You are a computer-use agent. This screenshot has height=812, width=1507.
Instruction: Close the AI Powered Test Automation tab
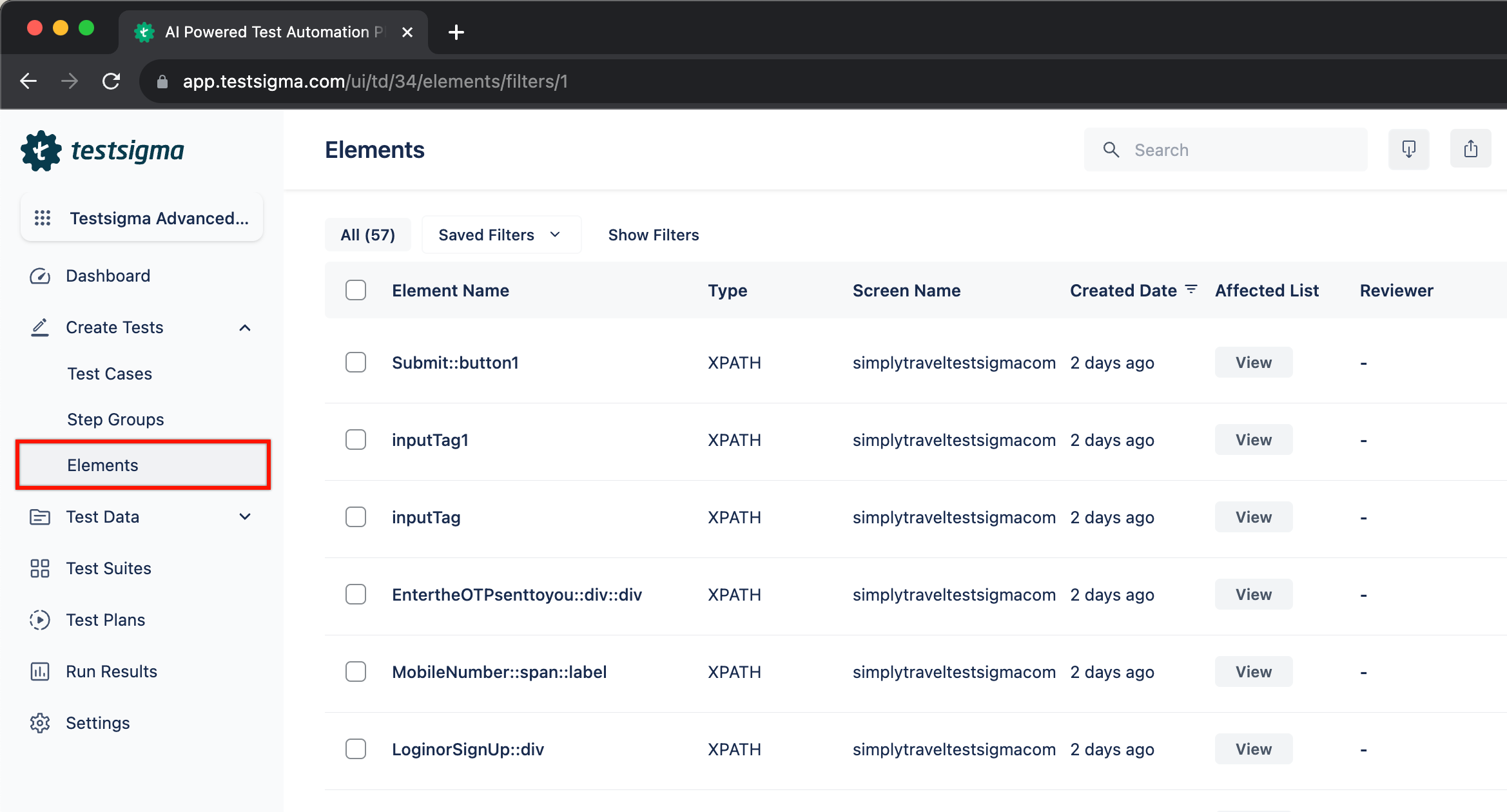407,32
